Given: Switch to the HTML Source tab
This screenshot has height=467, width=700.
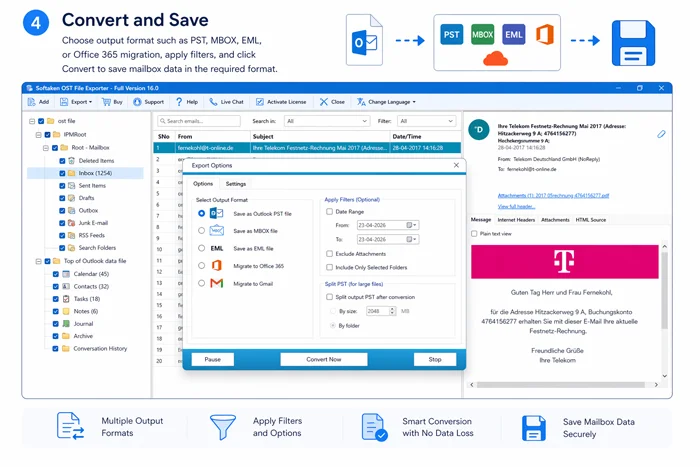Looking at the screenshot, I should click(x=591, y=220).
